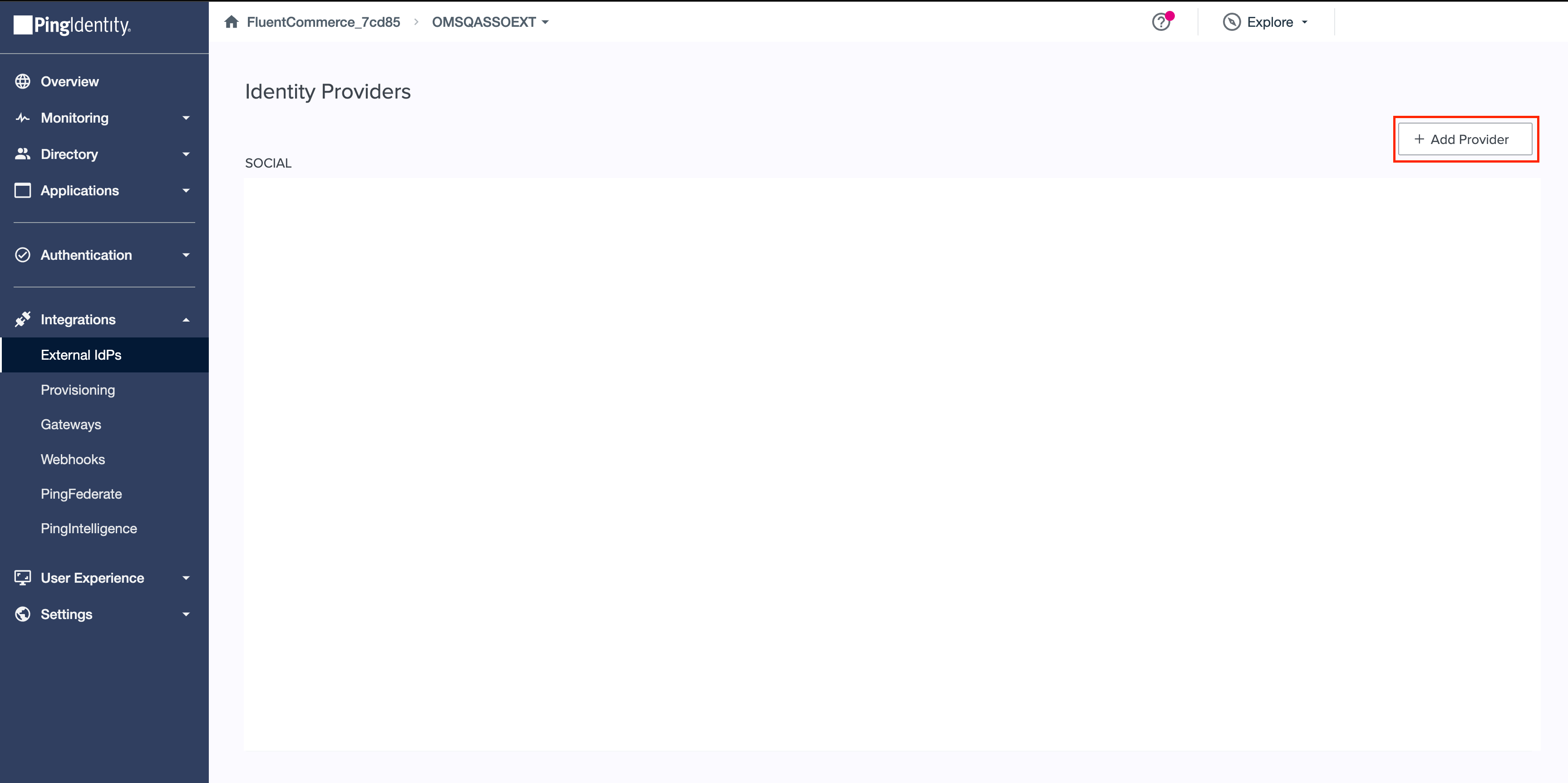Image resolution: width=1568 pixels, height=783 pixels.
Task: Click the Applications window icon
Action: coord(23,190)
